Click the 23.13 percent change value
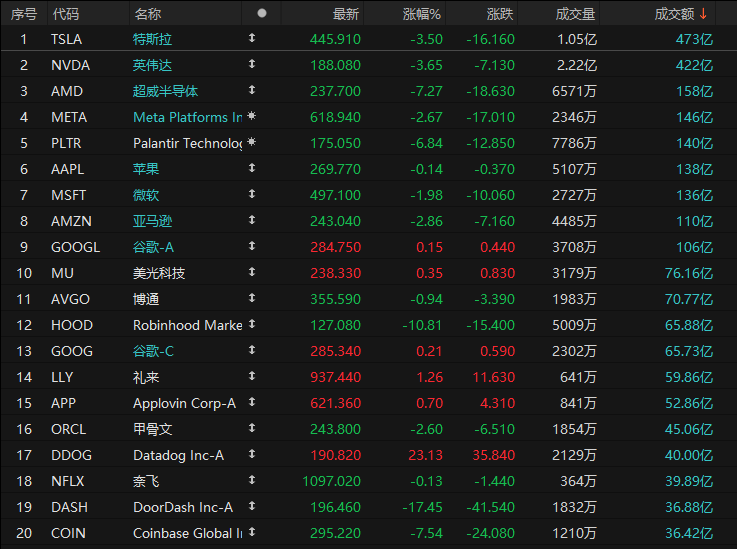The width and height of the screenshot is (737, 549). [426, 455]
